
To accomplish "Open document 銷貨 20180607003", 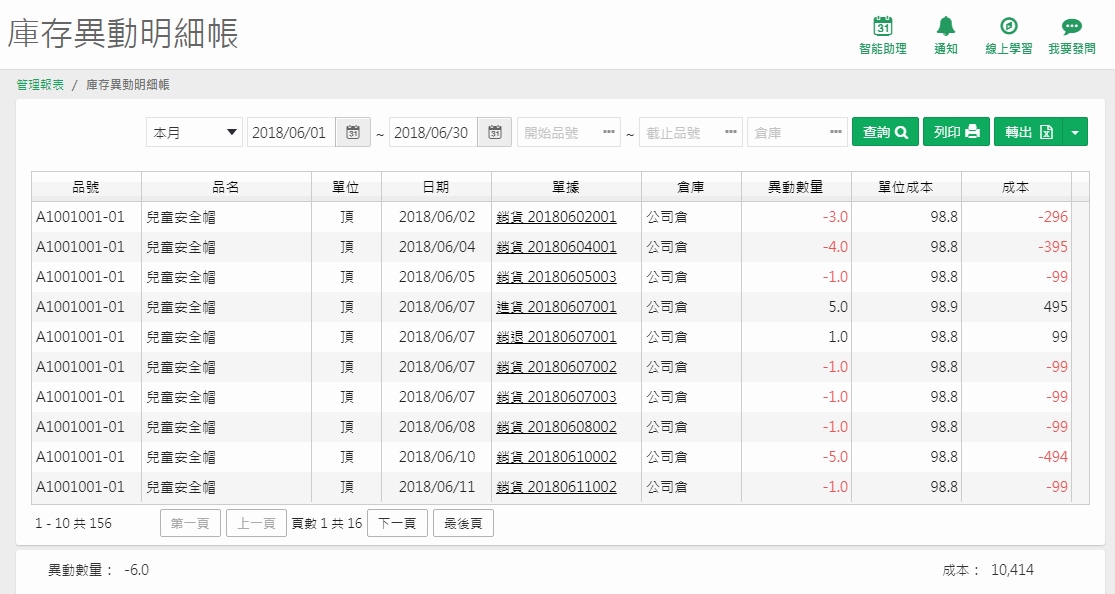I will [556, 397].
